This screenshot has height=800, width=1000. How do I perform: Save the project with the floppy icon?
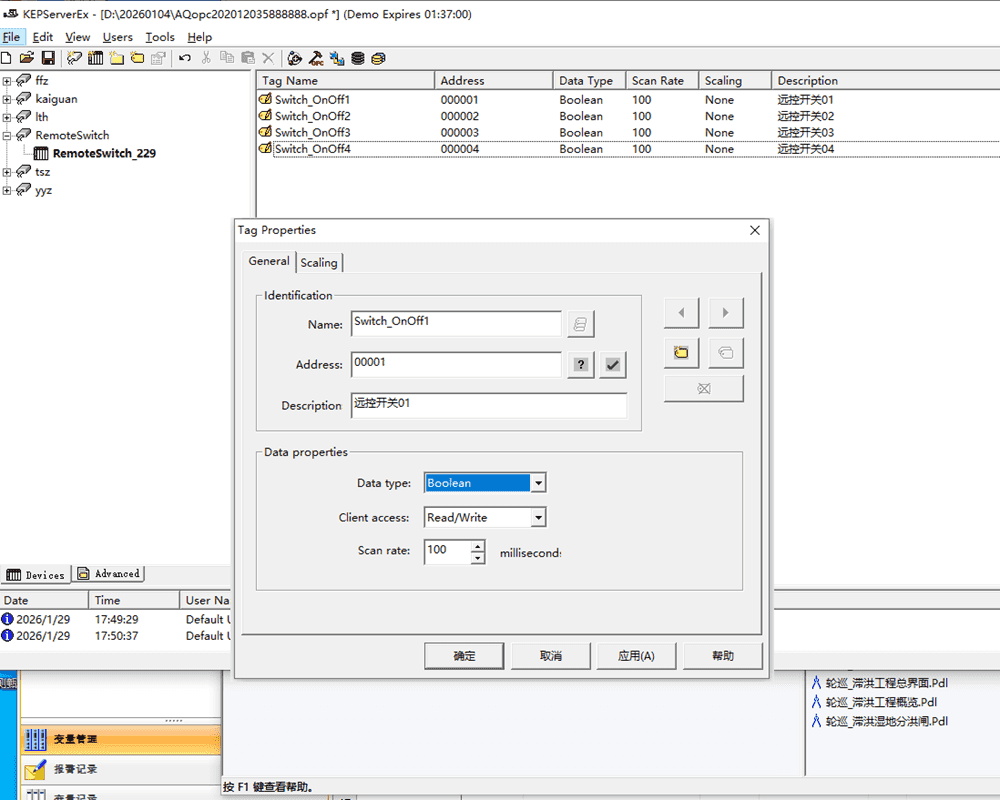pos(48,58)
